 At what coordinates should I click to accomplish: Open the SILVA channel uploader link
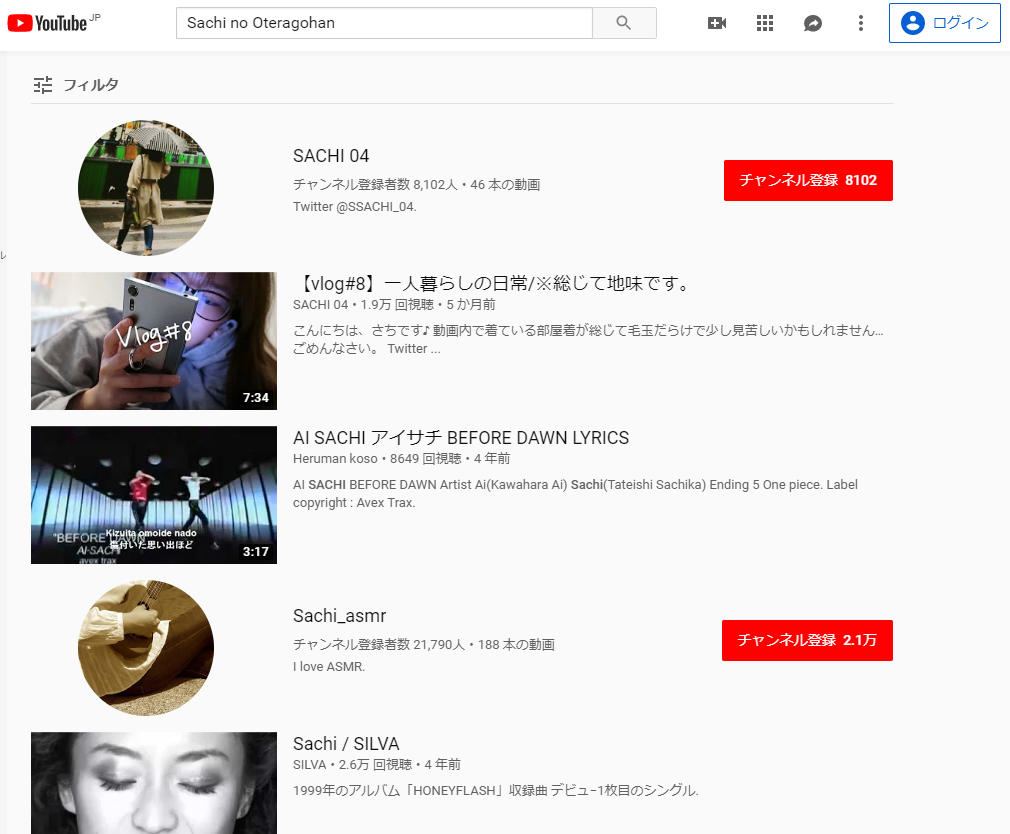(x=310, y=764)
